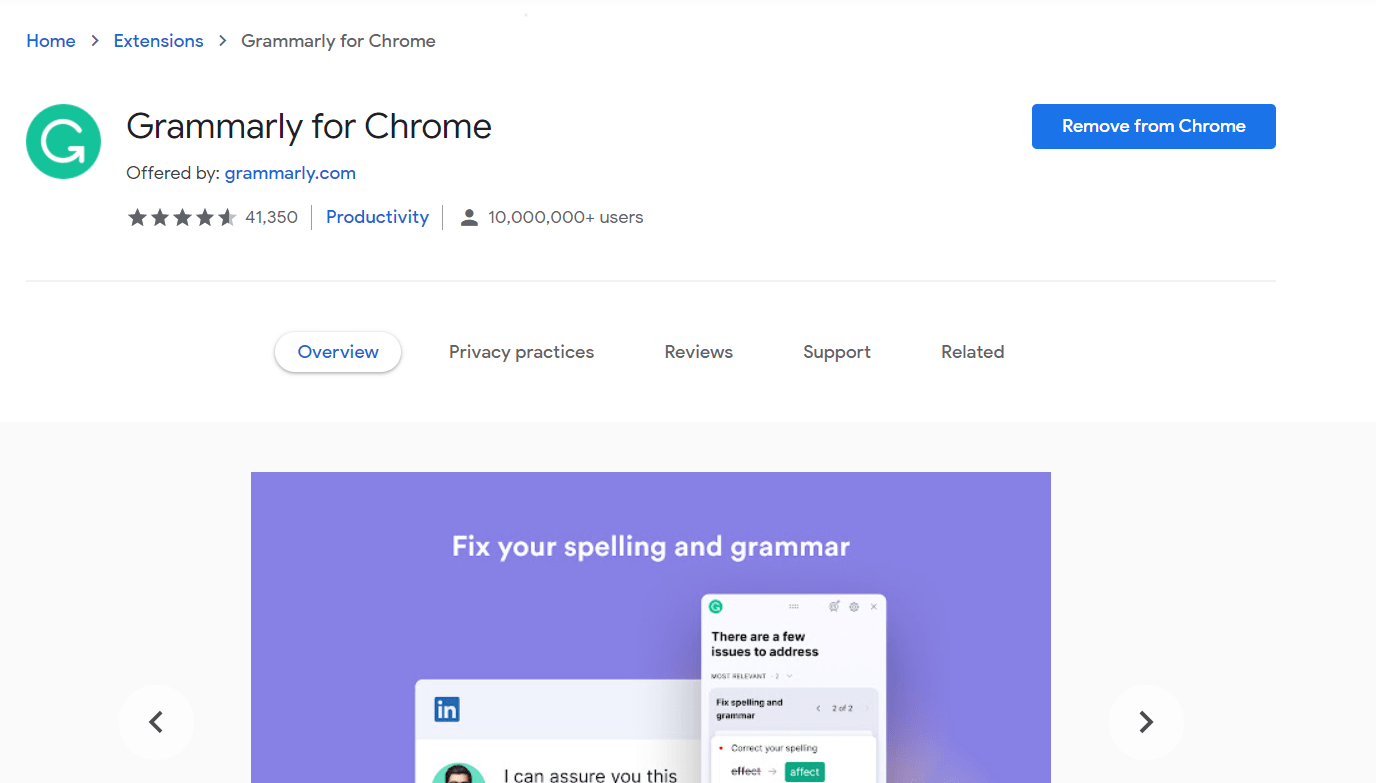This screenshot has height=783, width=1376.
Task: Click the green G logo in the popup preview
Action: (716, 606)
